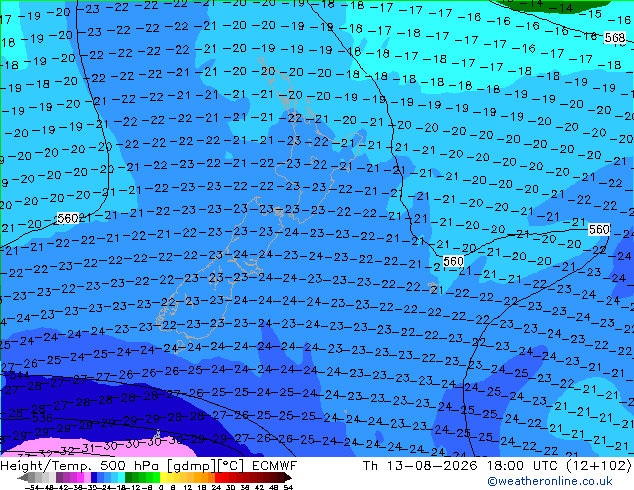This screenshot has width=634, height=490.
Task: Click the left gray arrow end of color scale
Action: click(23, 478)
